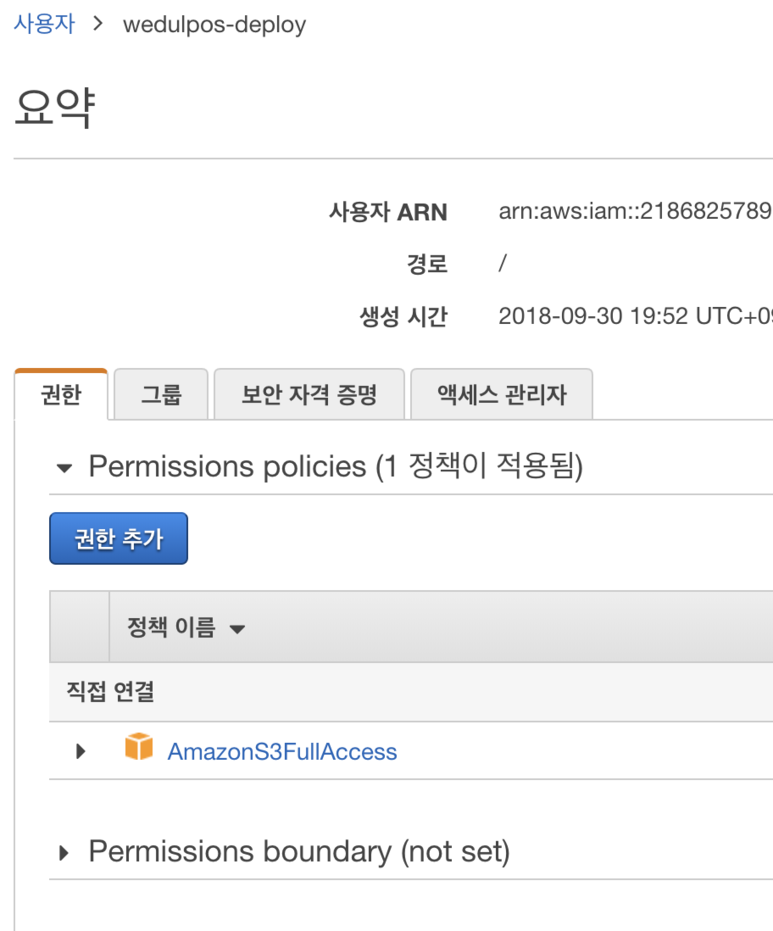
Task: Switch to the 액세스 관리자 tab
Action: 502,394
